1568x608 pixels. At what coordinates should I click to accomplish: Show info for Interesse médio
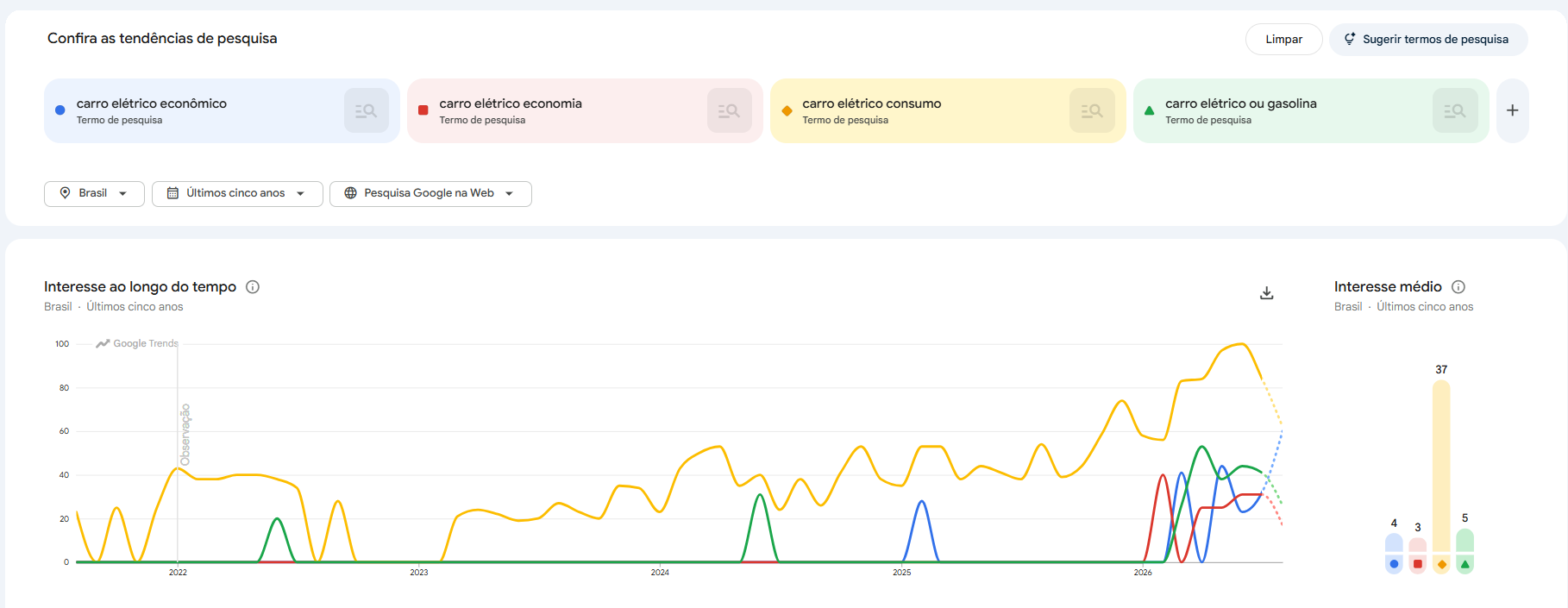[1458, 287]
